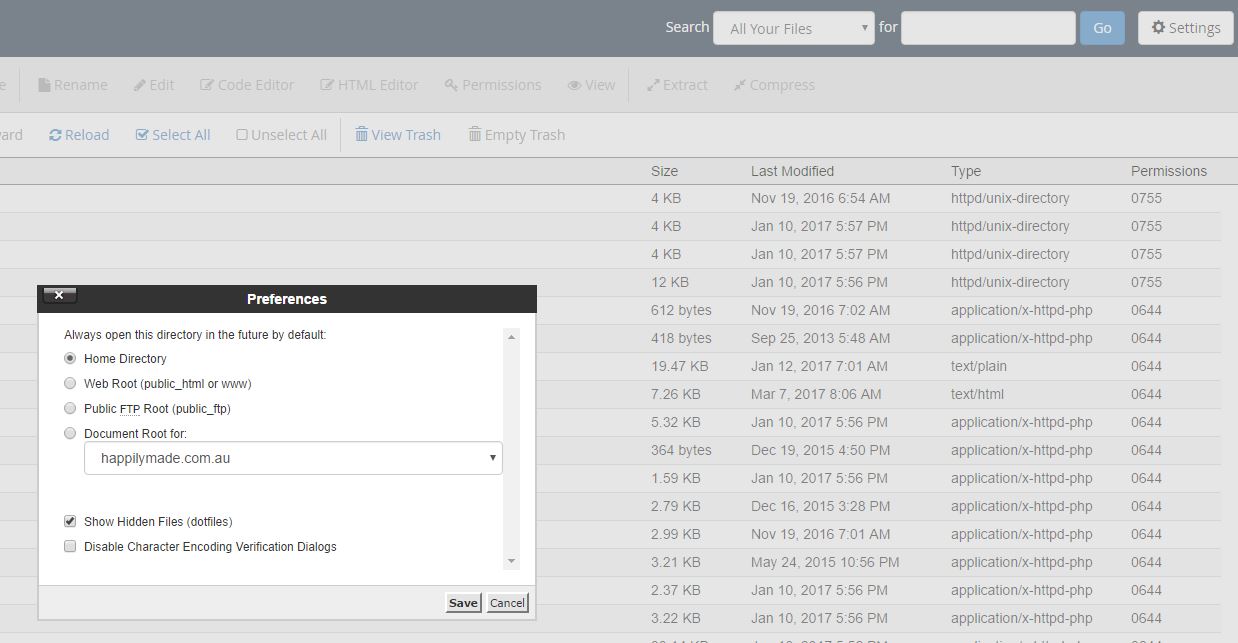Open the HTML Editor tool
Image resolution: width=1238 pixels, height=643 pixels.
tap(369, 85)
